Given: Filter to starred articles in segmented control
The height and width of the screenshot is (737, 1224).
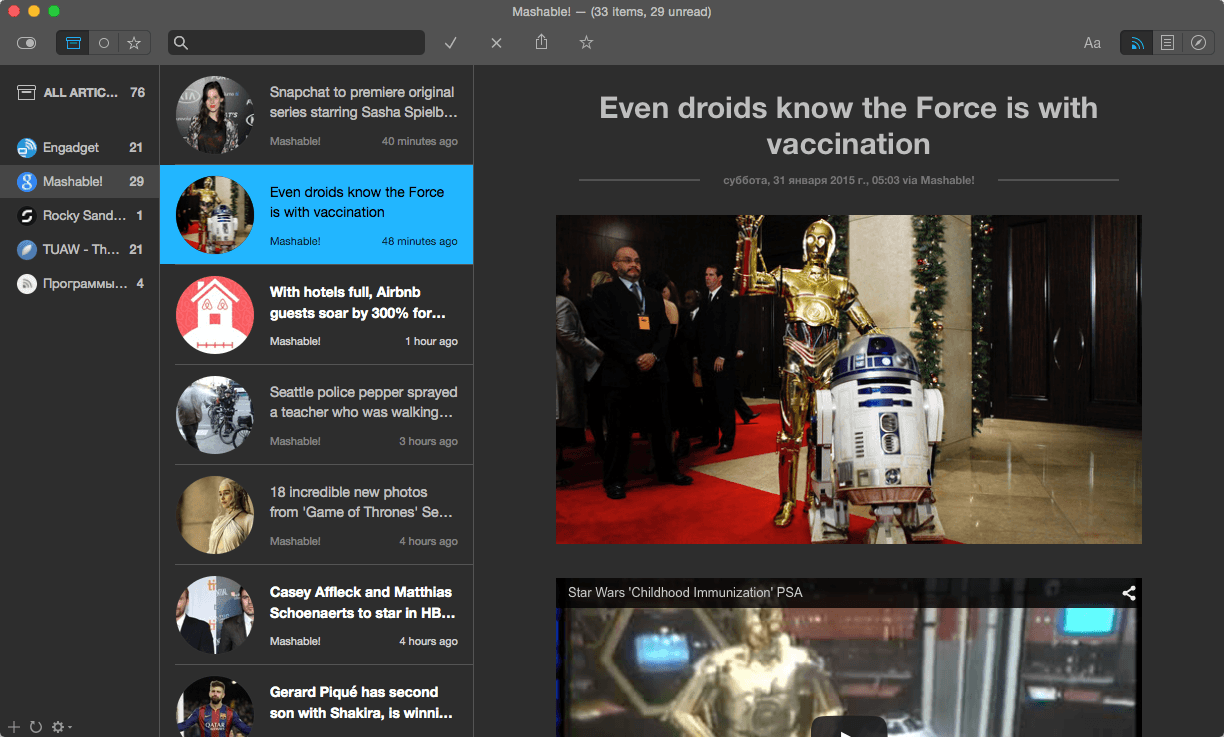Looking at the screenshot, I should click(x=133, y=43).
